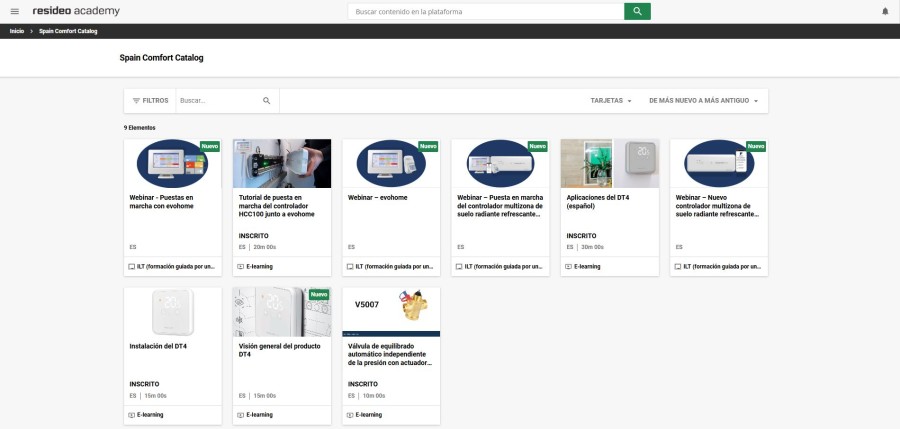
Task: Click INSCRITO label on Tutorial HCC100 card
Action: (x=253, y=236)
